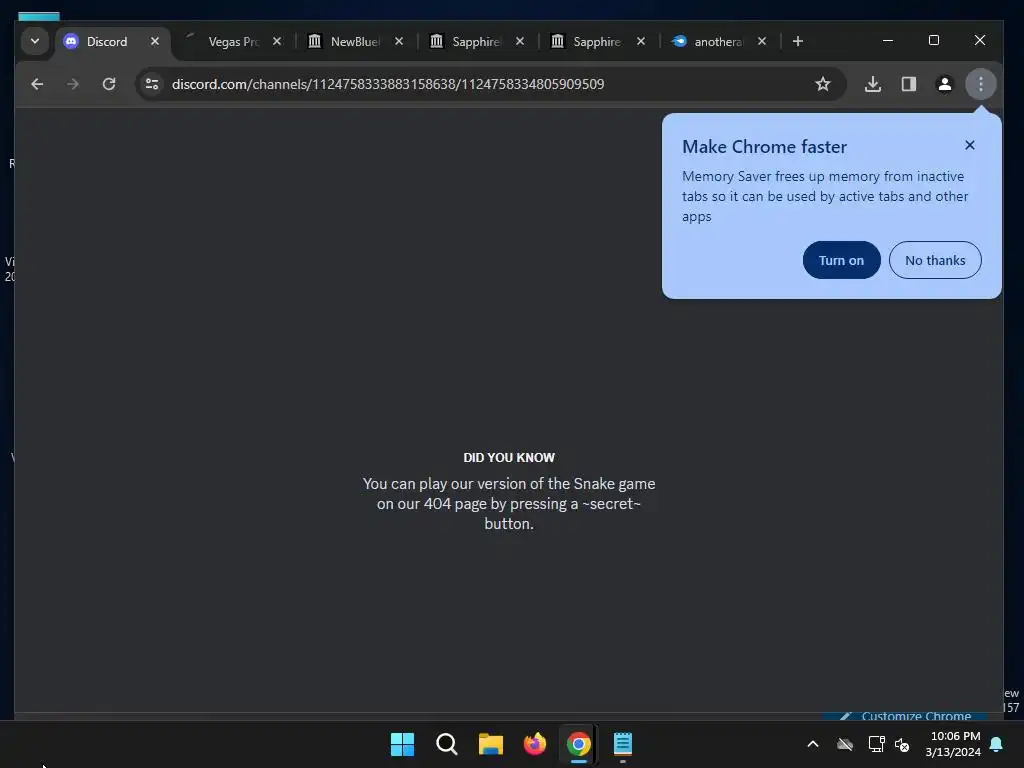Reload the Discord page
1024x768 pixels.
[x=109, y=84]
